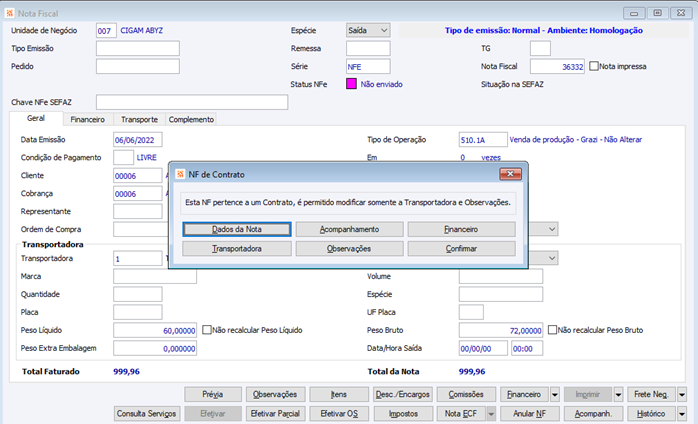This screenshot has height=424, width=698.
Task: Click the UF Placa input field
Action: 471,312
